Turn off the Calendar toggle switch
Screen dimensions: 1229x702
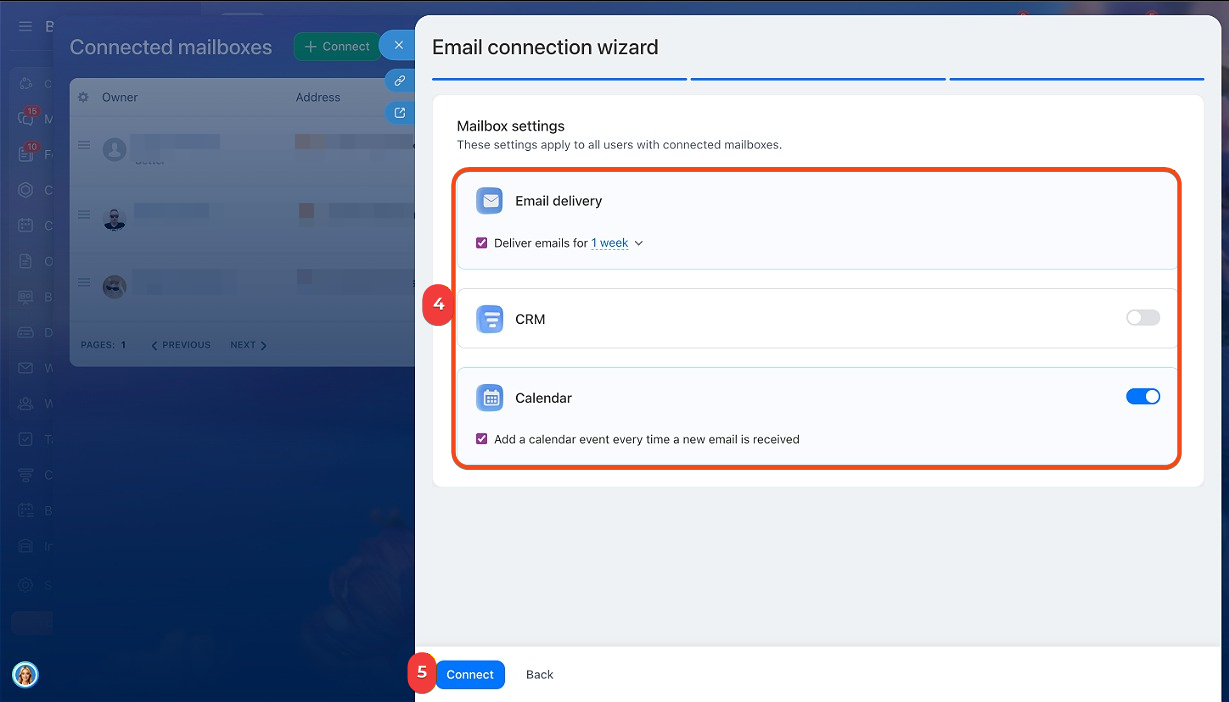tap(1142, 397)
